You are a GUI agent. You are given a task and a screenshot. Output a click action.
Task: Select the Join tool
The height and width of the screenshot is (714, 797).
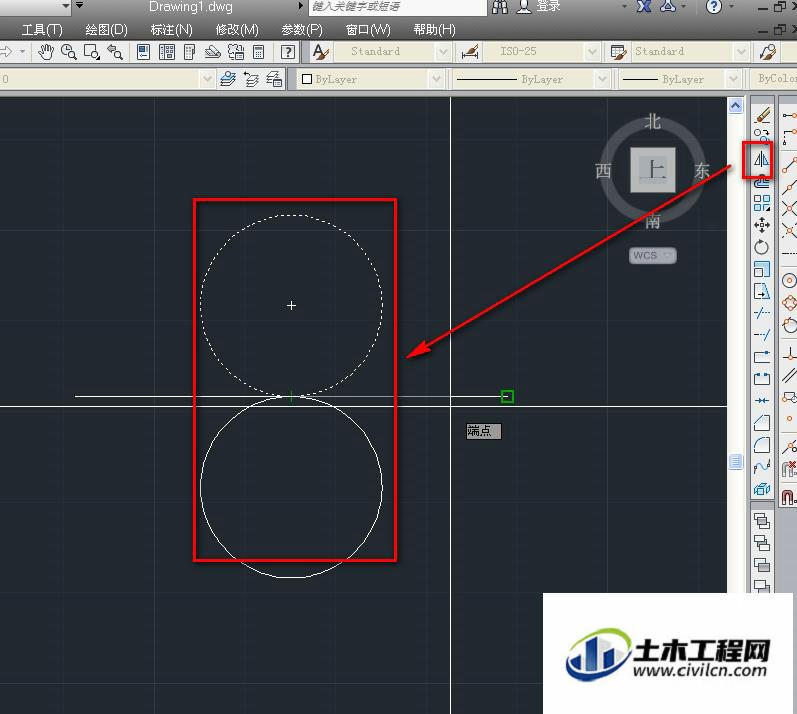[762, 400]
